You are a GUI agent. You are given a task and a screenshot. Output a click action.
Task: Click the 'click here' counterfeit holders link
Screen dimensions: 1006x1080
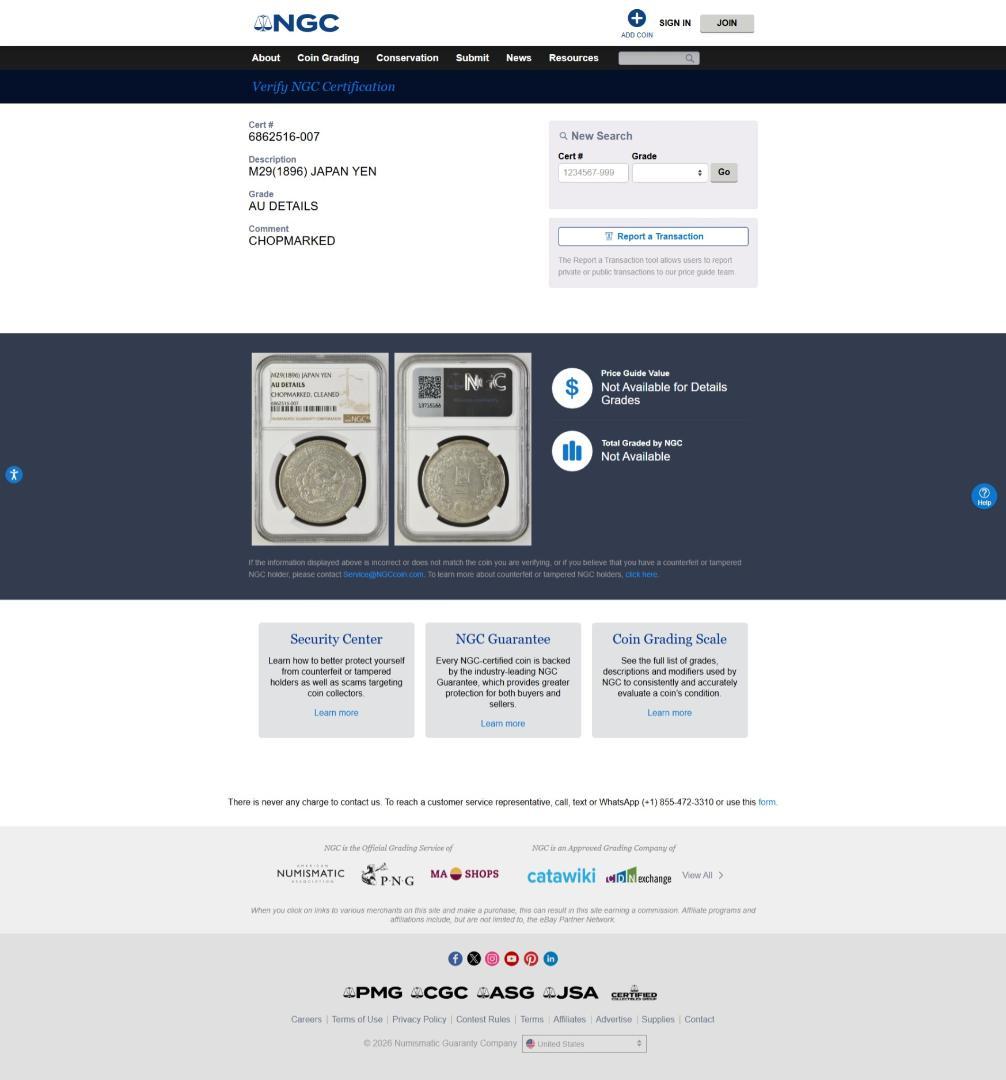(641, 574)
